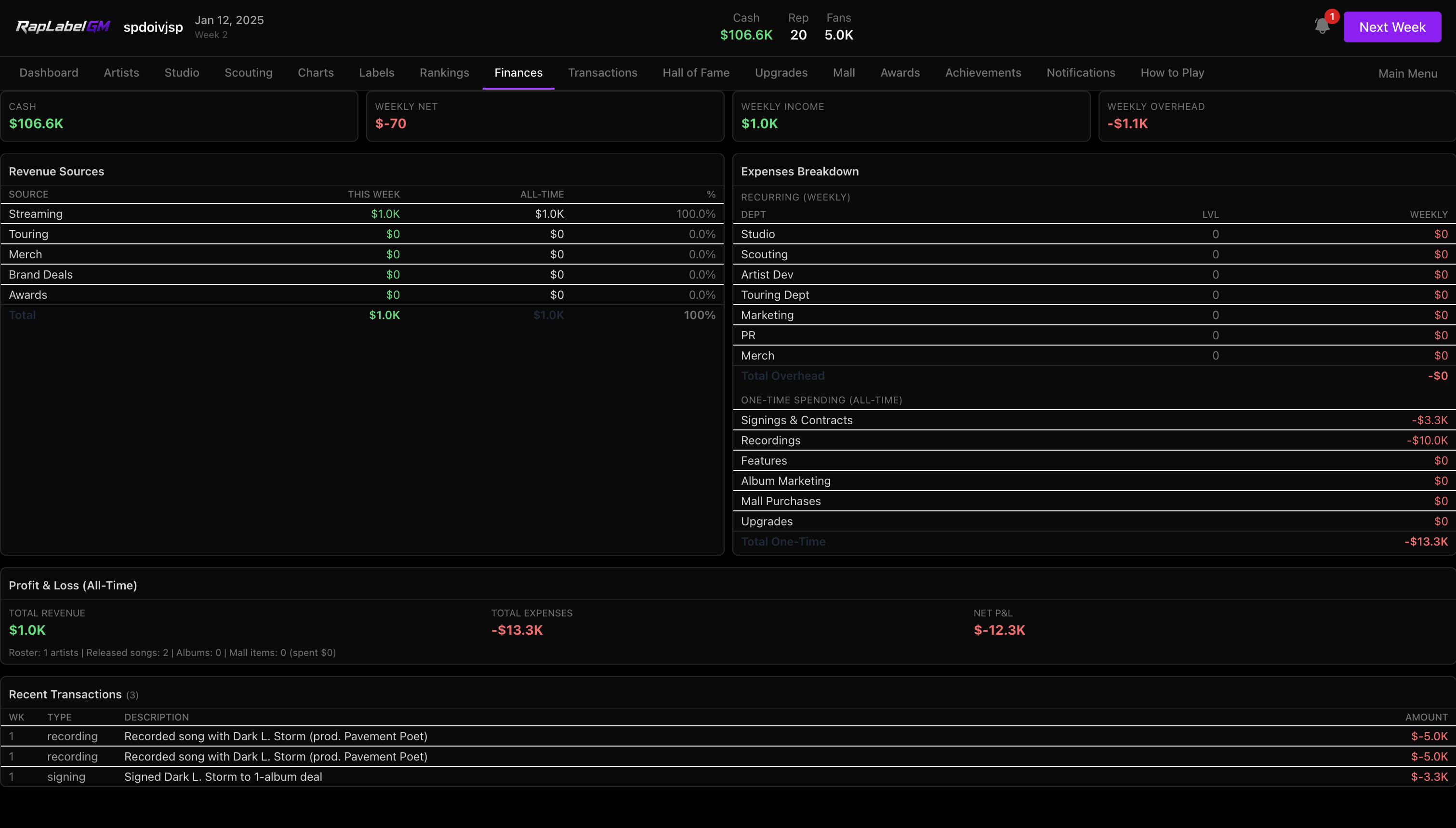Click the Recent Transactions heading
The height and width of the screenshot is (828, 1456).
(66, 694)
